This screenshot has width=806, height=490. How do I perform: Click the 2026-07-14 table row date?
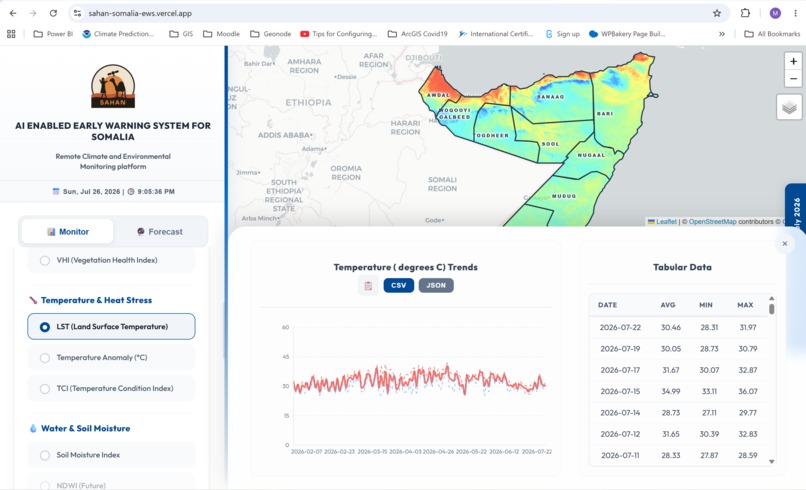point(620,413)
